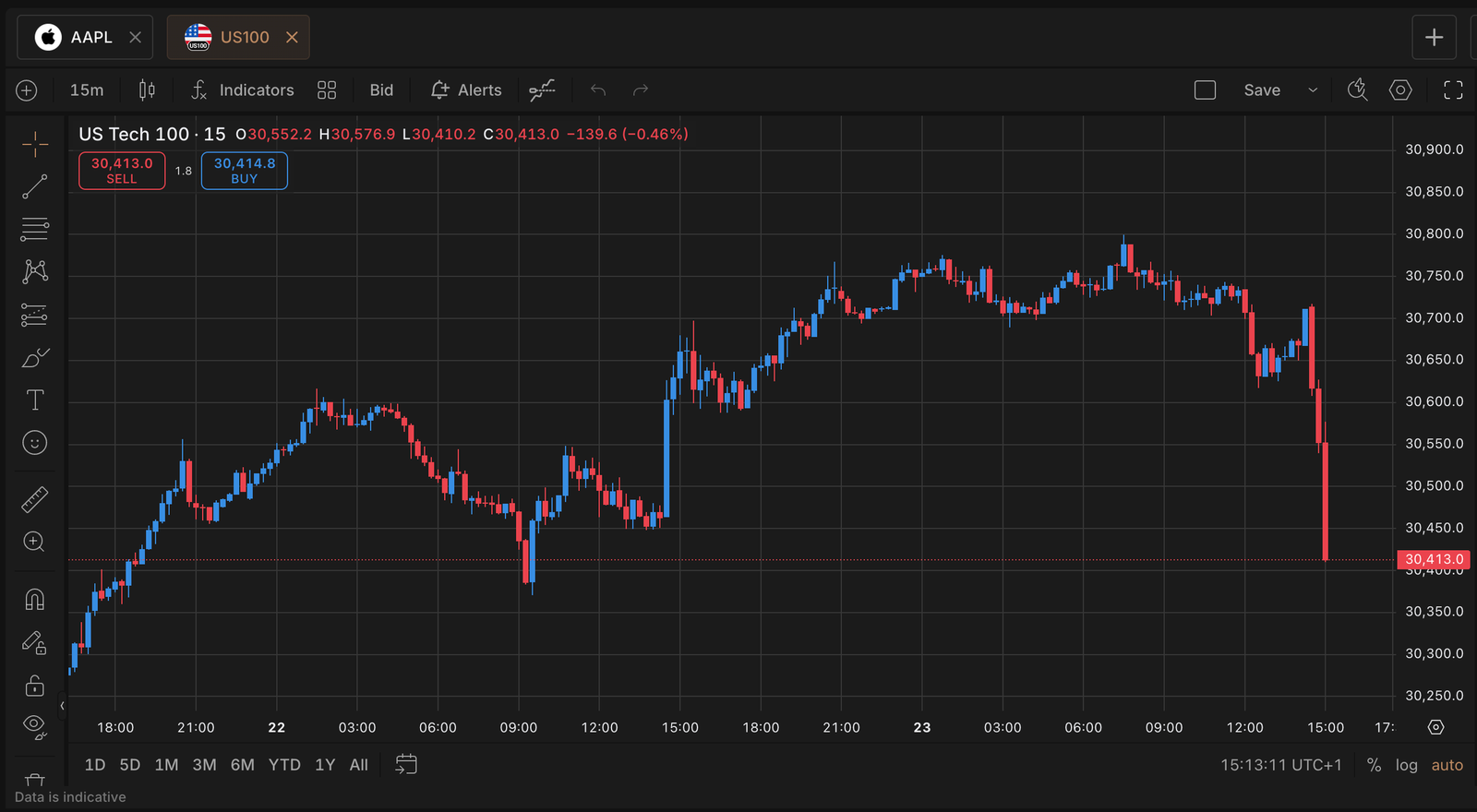Select the trend line drawing tool
1477x812 pixels.
[x=35, y=186]
